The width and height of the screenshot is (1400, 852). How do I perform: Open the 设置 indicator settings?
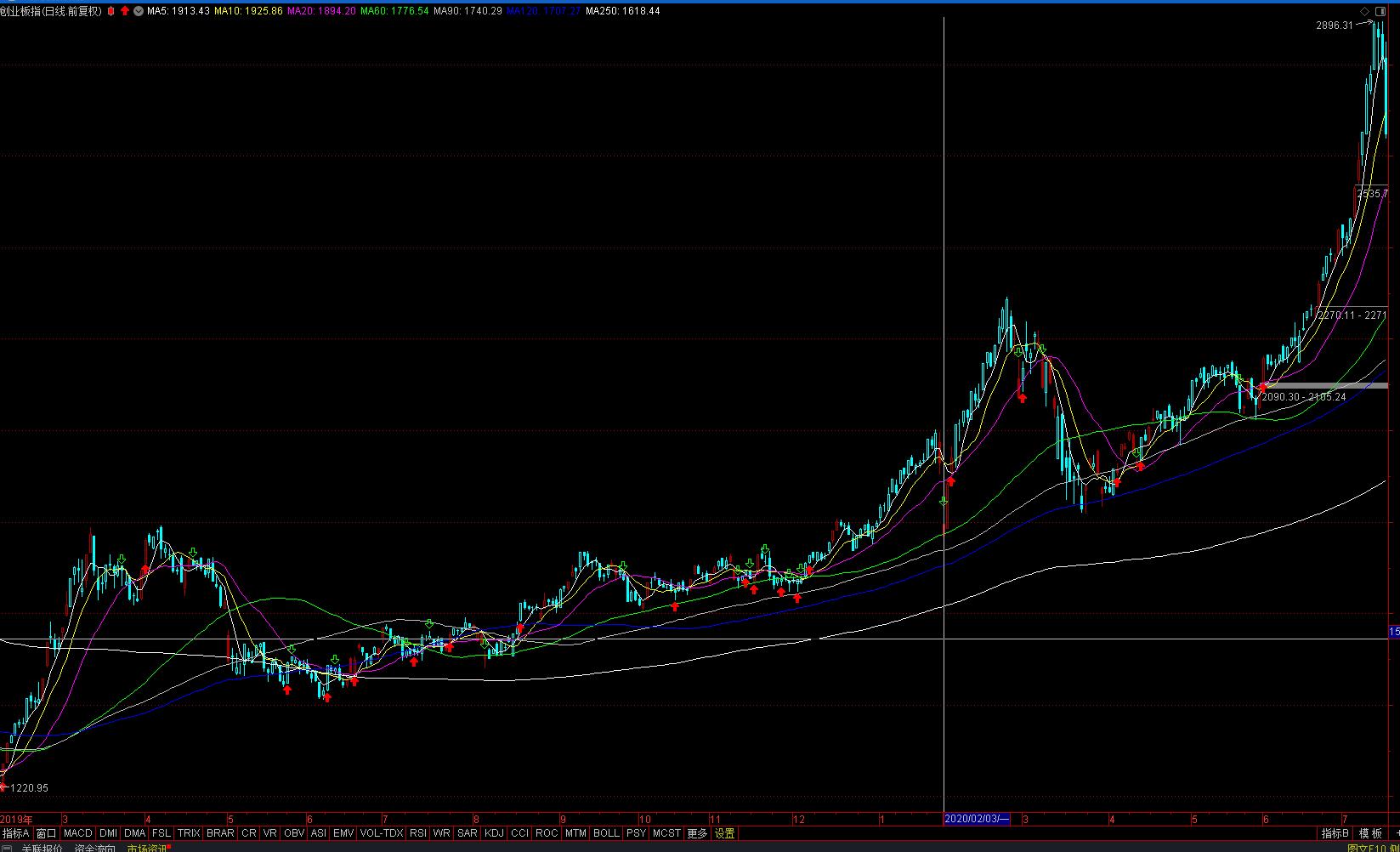(x=724, y=833)
